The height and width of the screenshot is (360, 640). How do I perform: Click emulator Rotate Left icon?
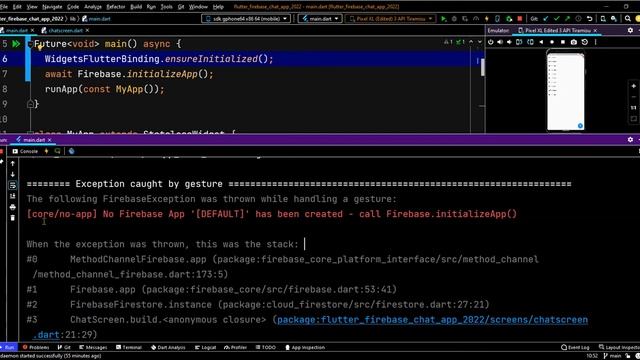(x=519, y=42)
